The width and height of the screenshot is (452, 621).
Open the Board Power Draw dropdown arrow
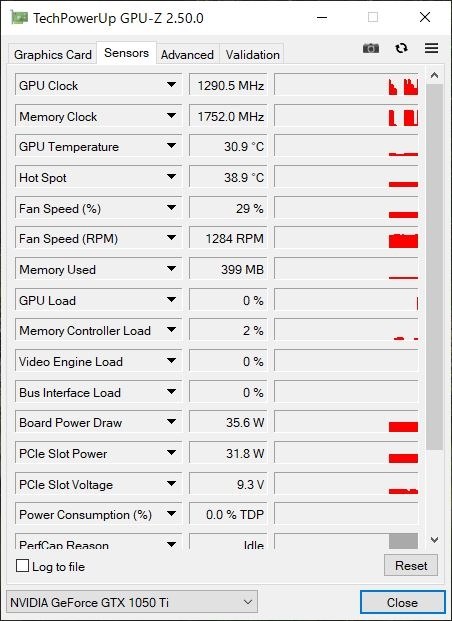click(171, 421)
